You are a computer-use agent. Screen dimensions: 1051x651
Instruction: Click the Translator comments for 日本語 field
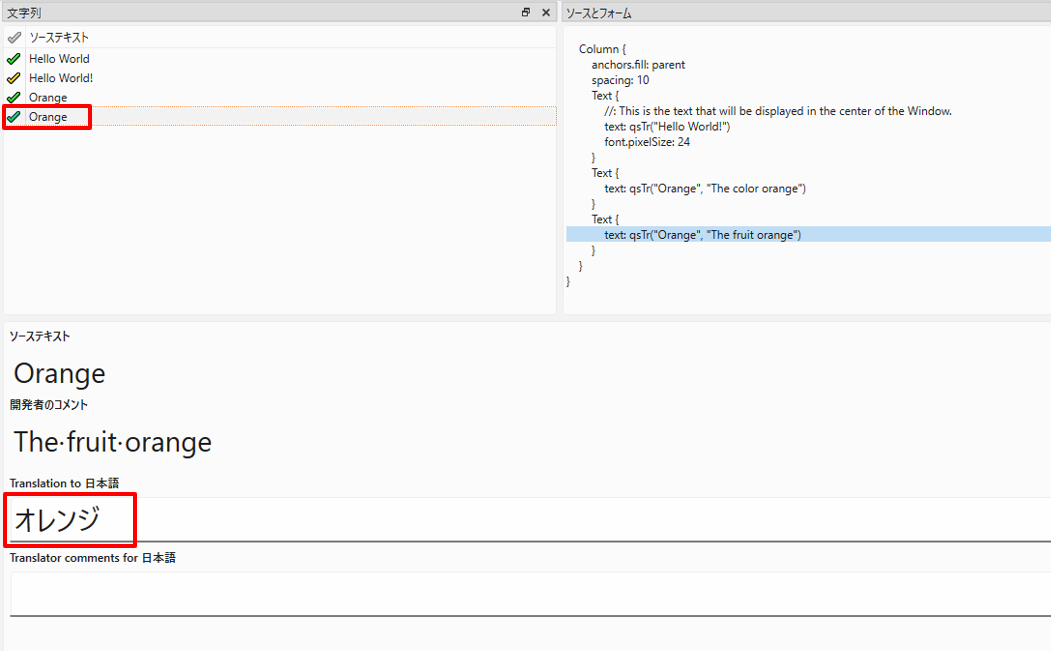pos(500,594)
